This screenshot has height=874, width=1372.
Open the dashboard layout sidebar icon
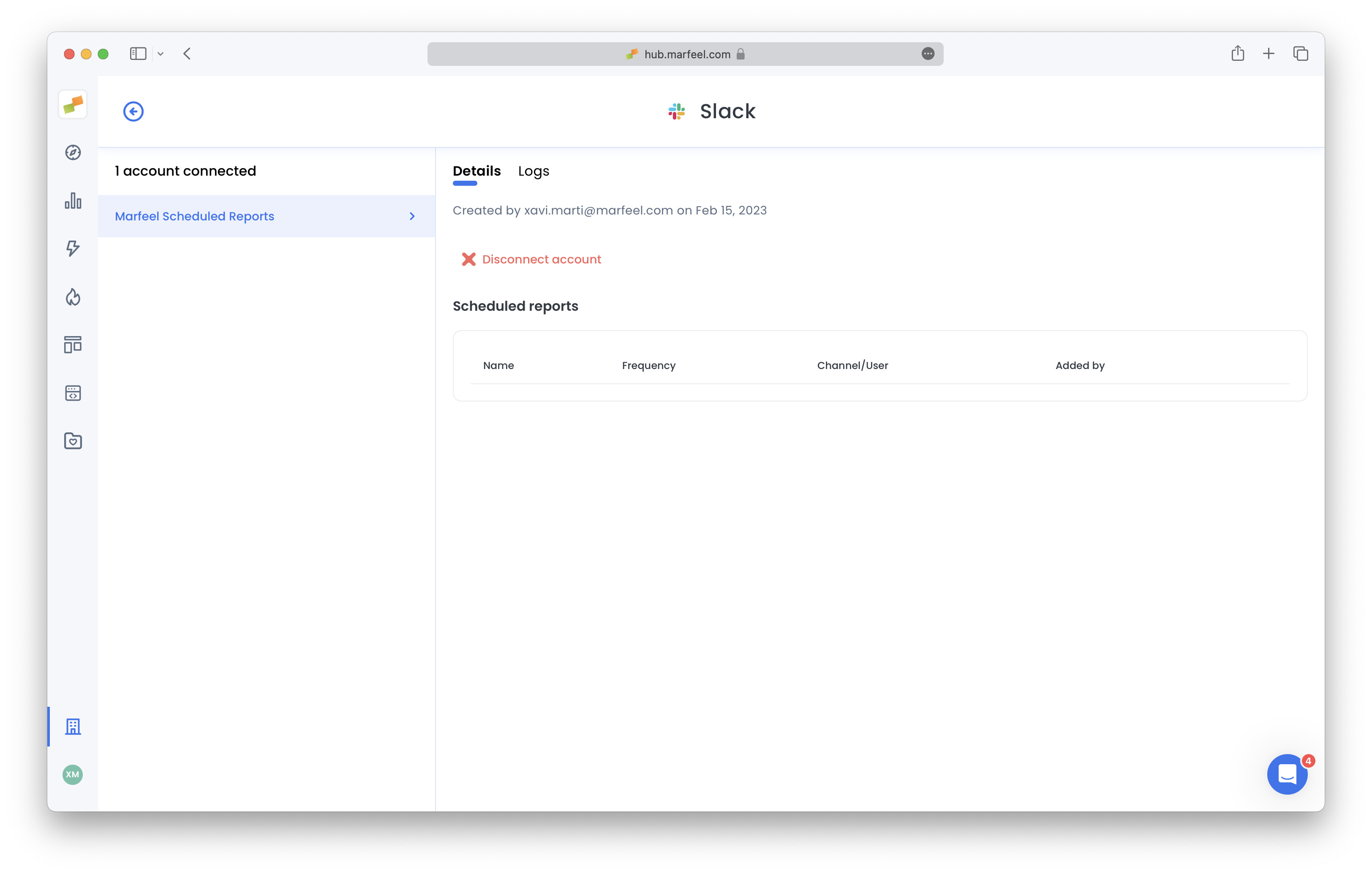[x=72, y=345]
